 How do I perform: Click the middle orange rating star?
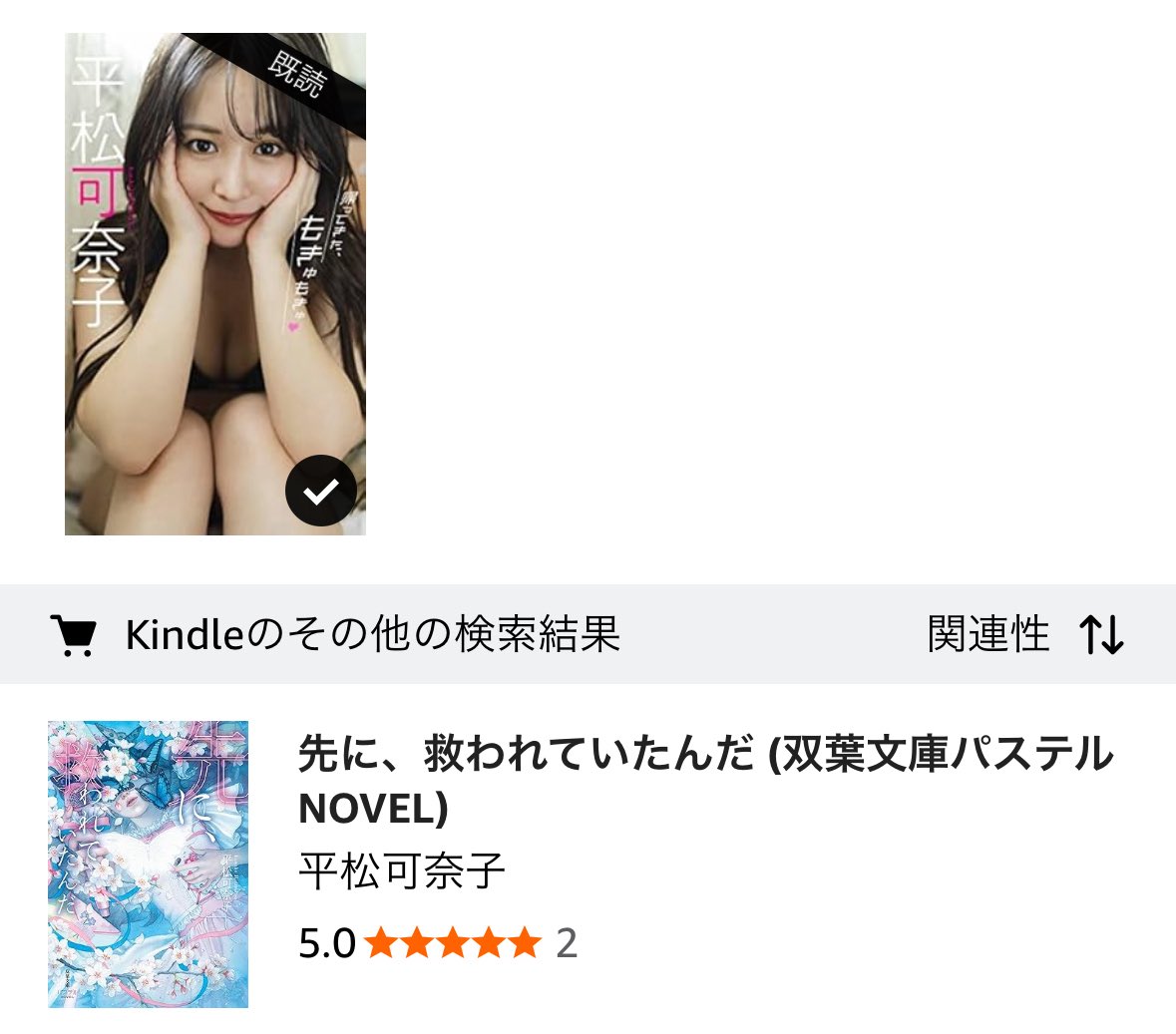[453, 942]
